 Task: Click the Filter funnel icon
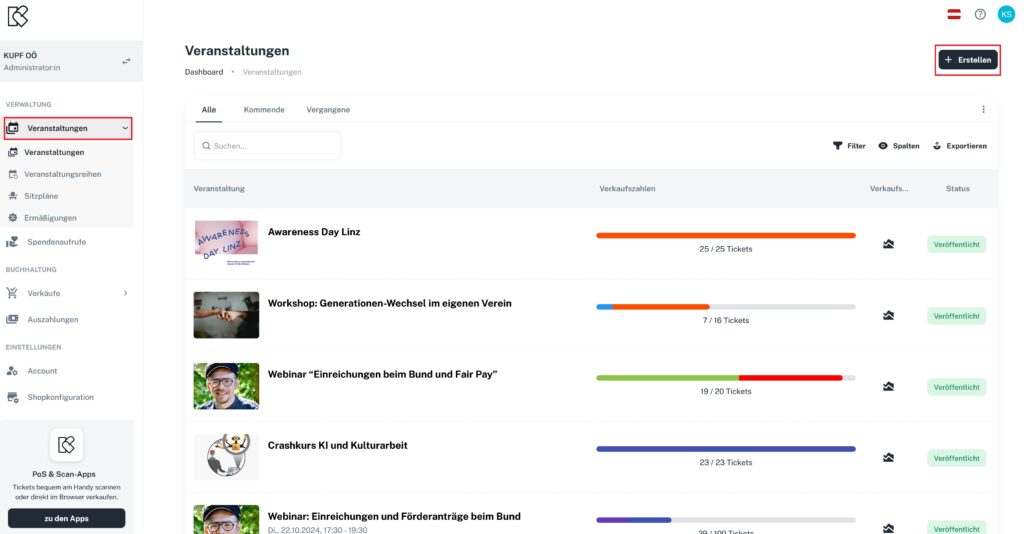coord(837,146)
